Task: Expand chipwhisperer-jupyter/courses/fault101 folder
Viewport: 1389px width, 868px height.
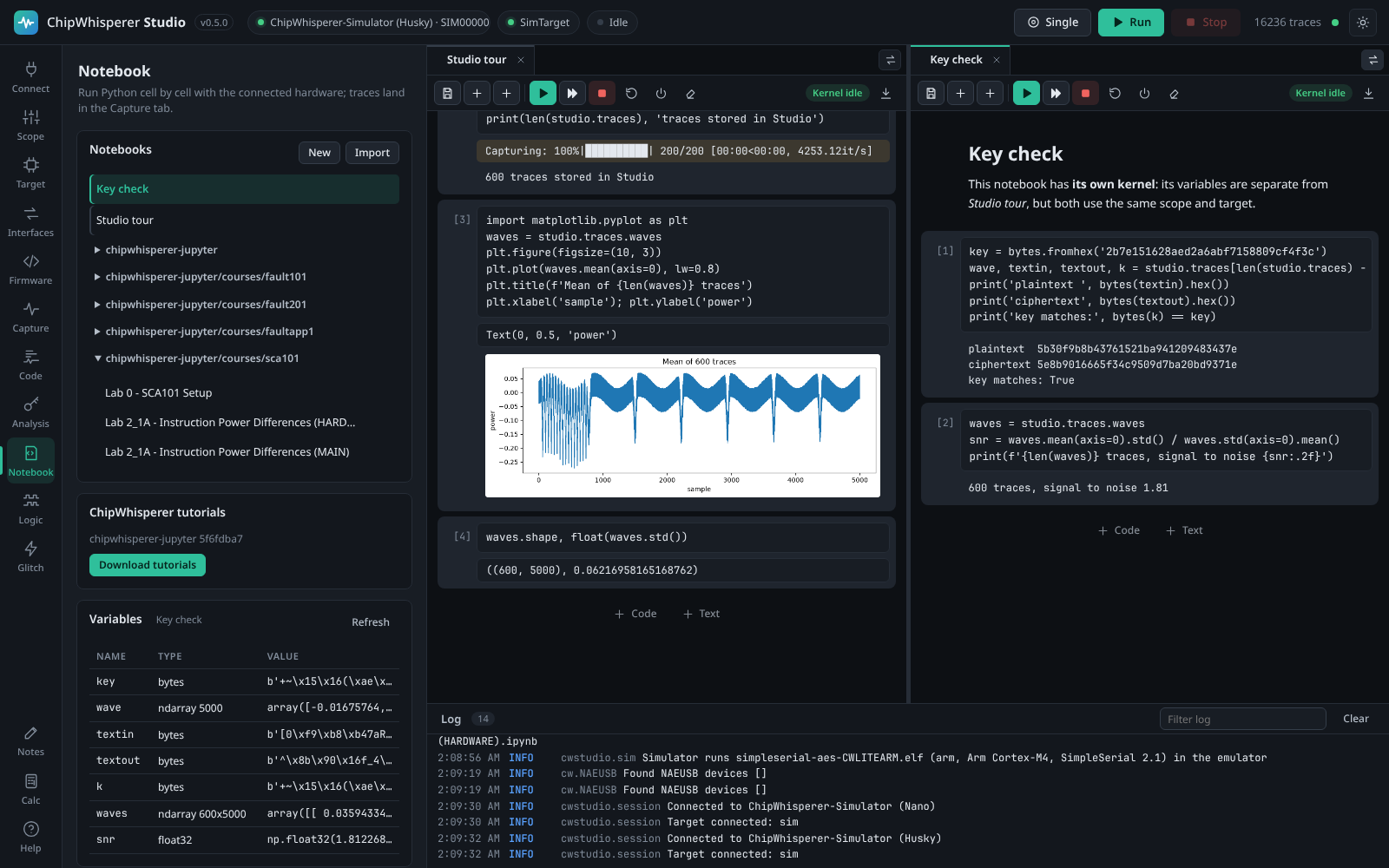Action: tap(201, 277)
